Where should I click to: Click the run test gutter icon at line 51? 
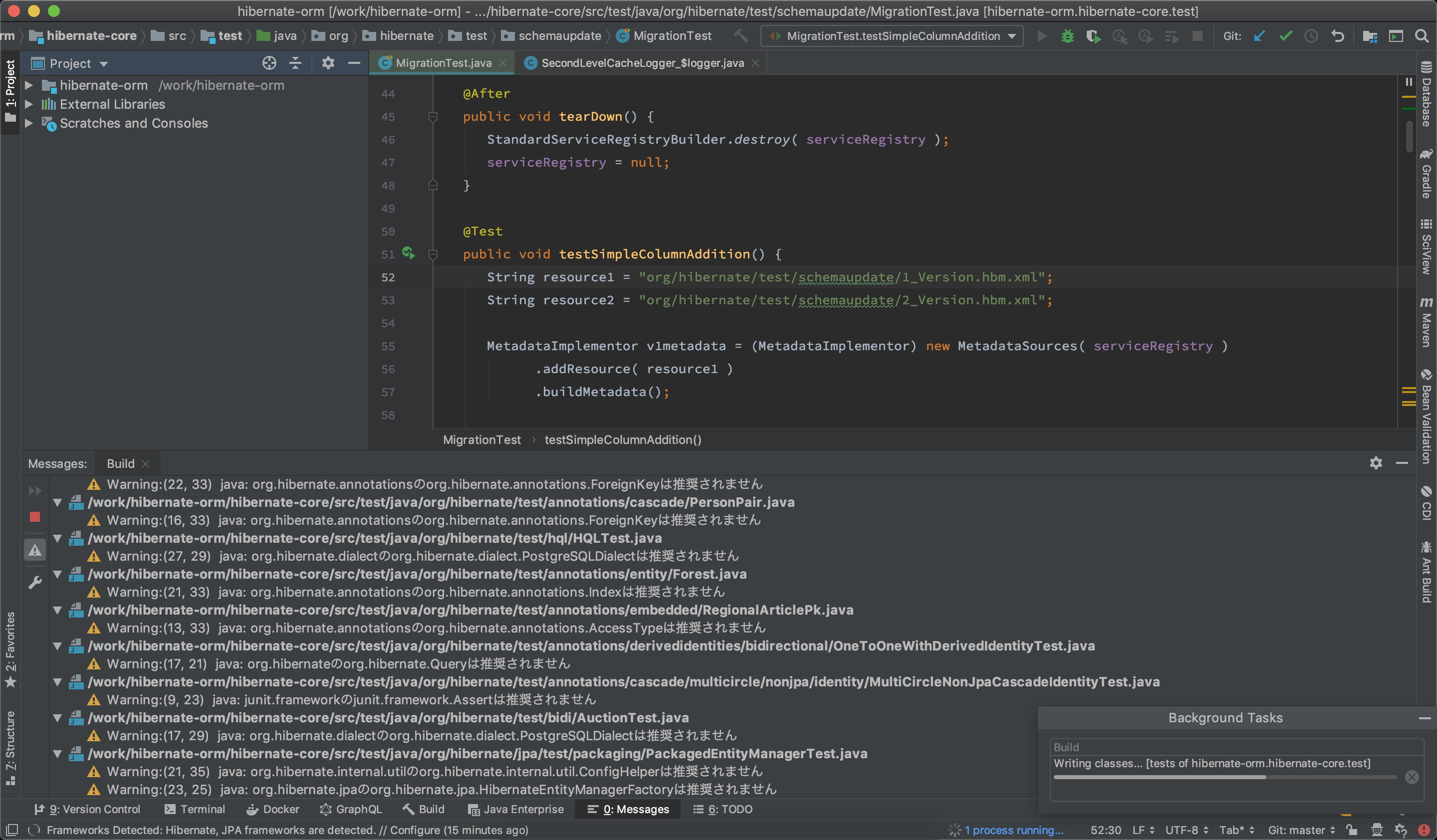[408, 253]
